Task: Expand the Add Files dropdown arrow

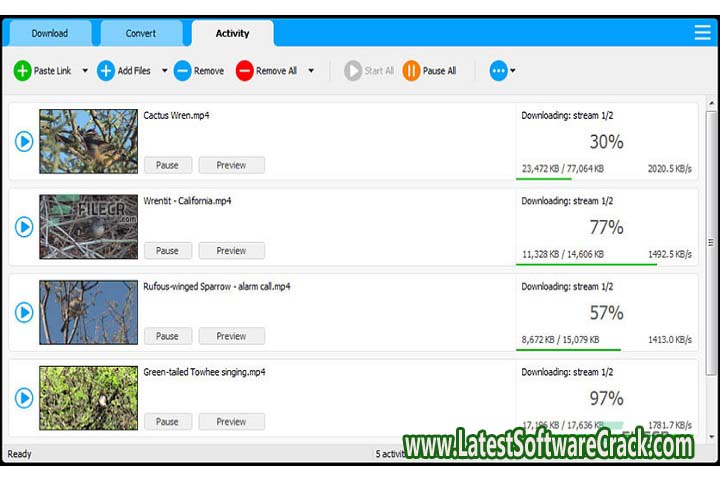Action: point(164,71)
